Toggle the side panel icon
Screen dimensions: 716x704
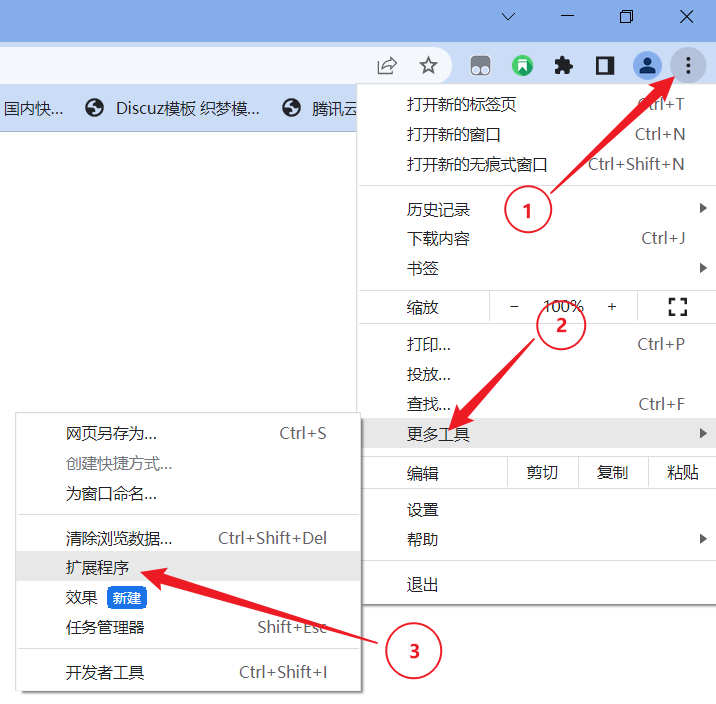(x=605, y=66)
